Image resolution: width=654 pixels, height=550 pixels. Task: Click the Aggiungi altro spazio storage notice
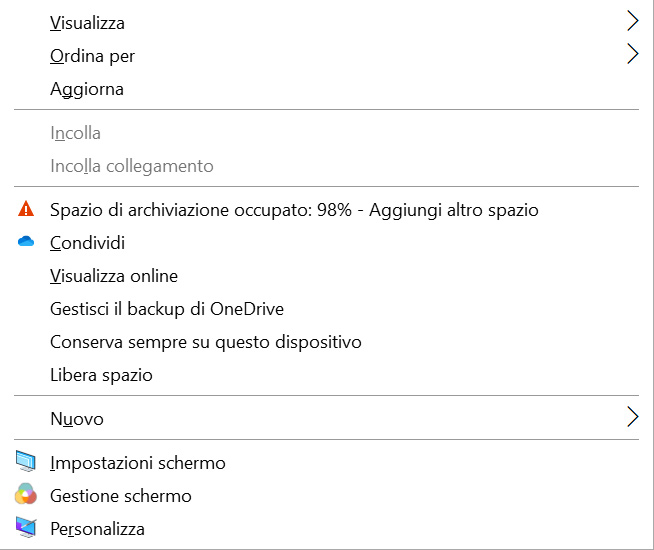(294, 210)
